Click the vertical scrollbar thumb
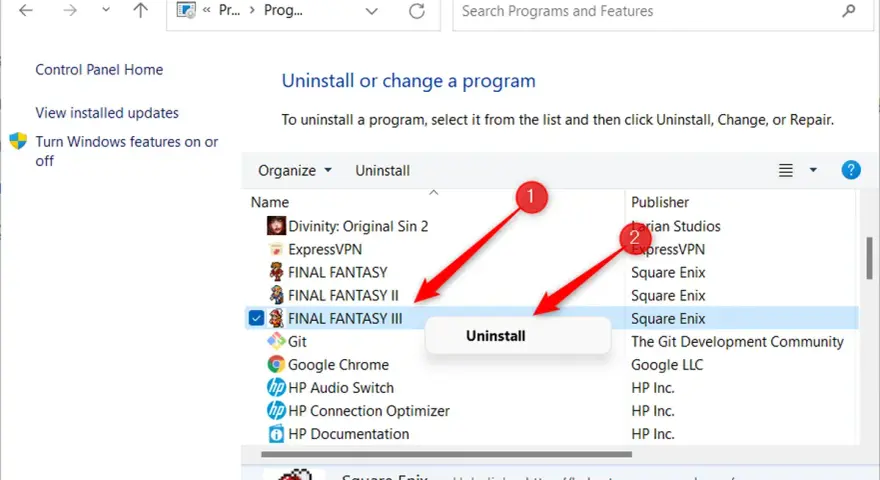Image resolution: width=880 pixels, height=480 pixels. click(x=869, y=258)
